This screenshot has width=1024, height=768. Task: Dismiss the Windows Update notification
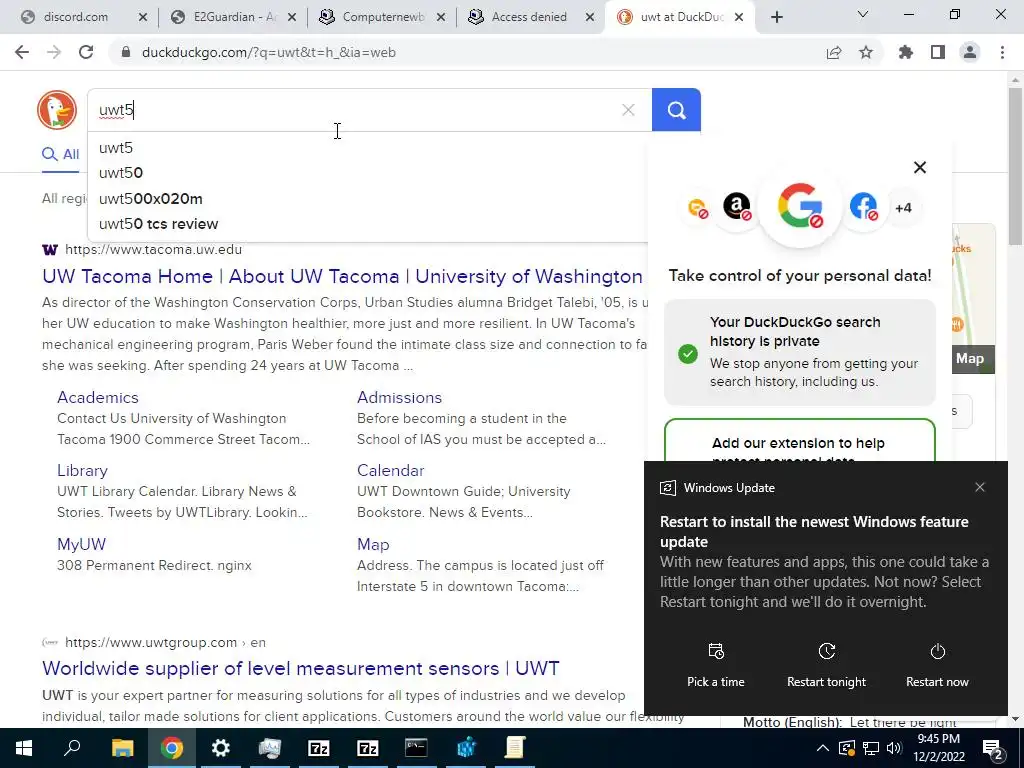980,487
